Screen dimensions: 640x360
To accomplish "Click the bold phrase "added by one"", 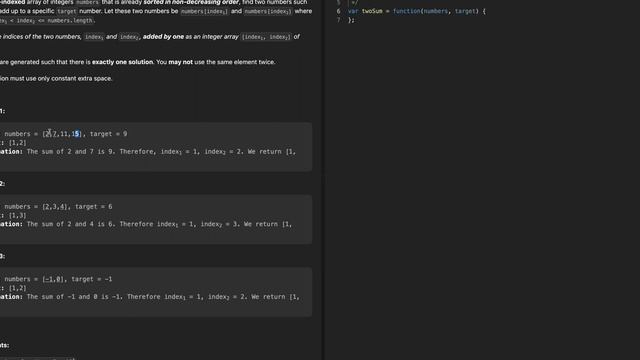I will 163,37.
